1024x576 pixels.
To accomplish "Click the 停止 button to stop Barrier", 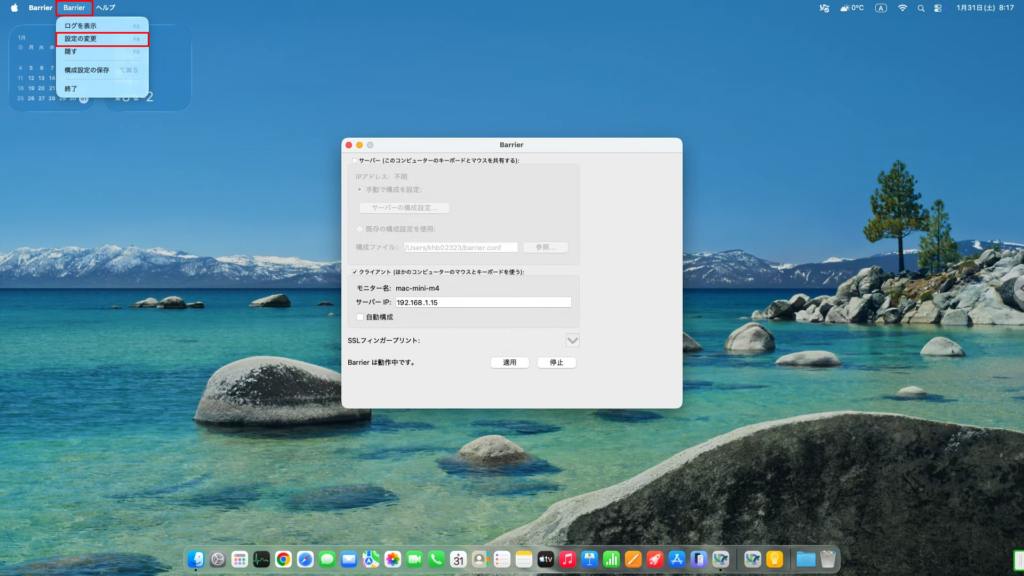I will (x=556, y=363).
